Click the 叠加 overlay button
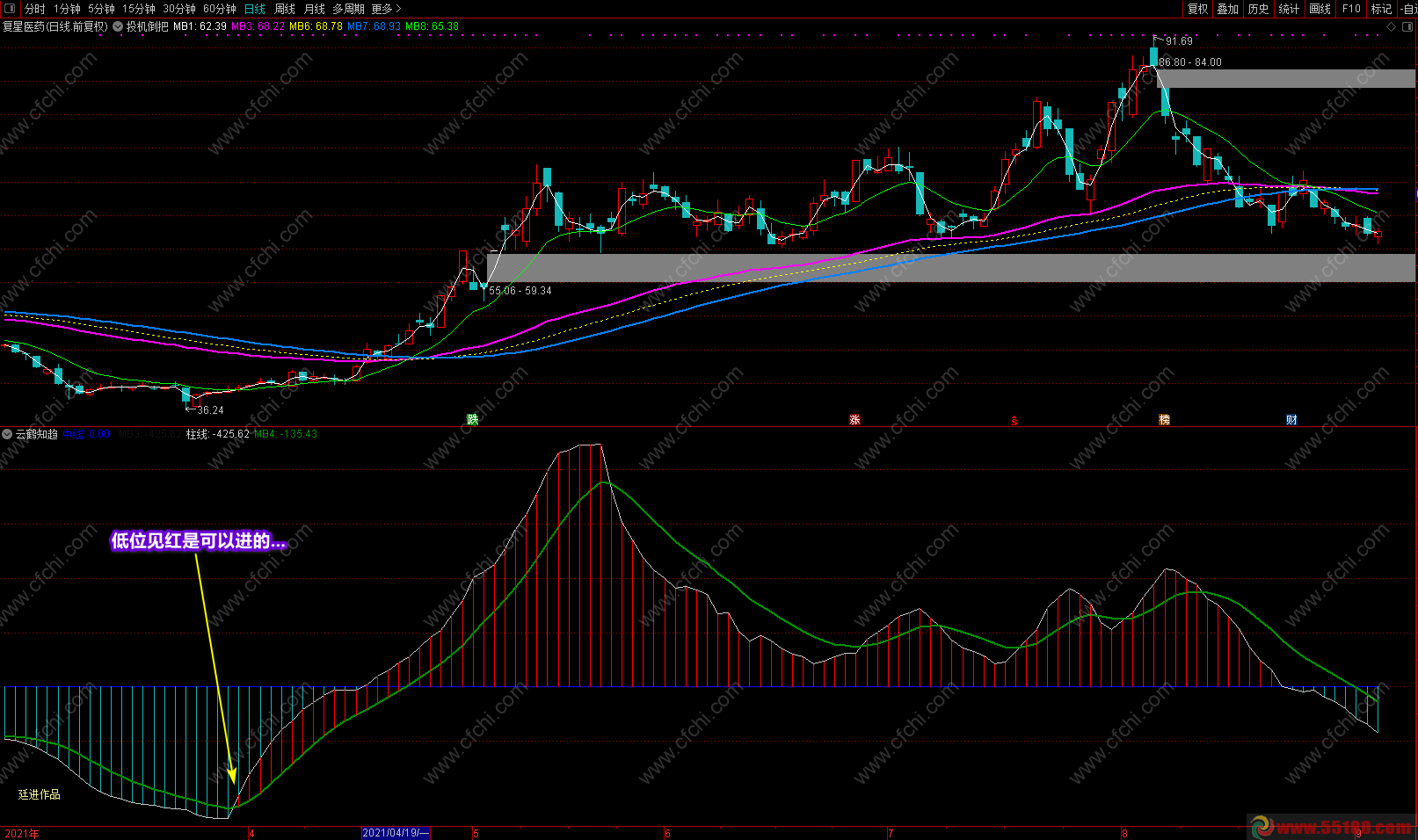 [1228, 9]
